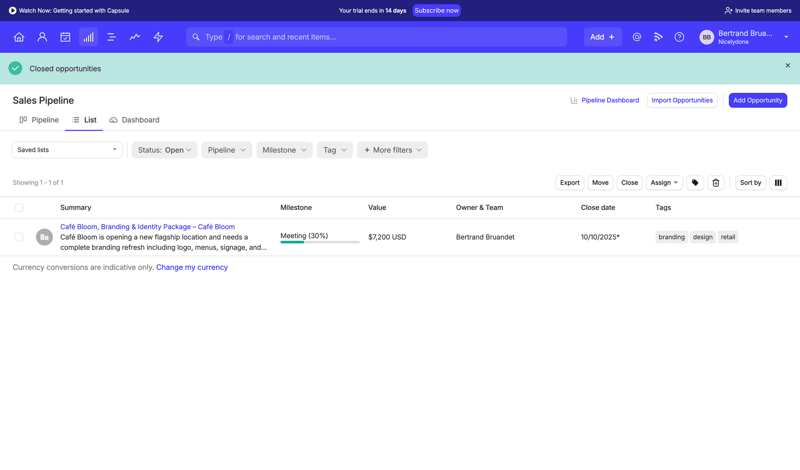
Task: Open the Add + menu button
Action: 603,37
